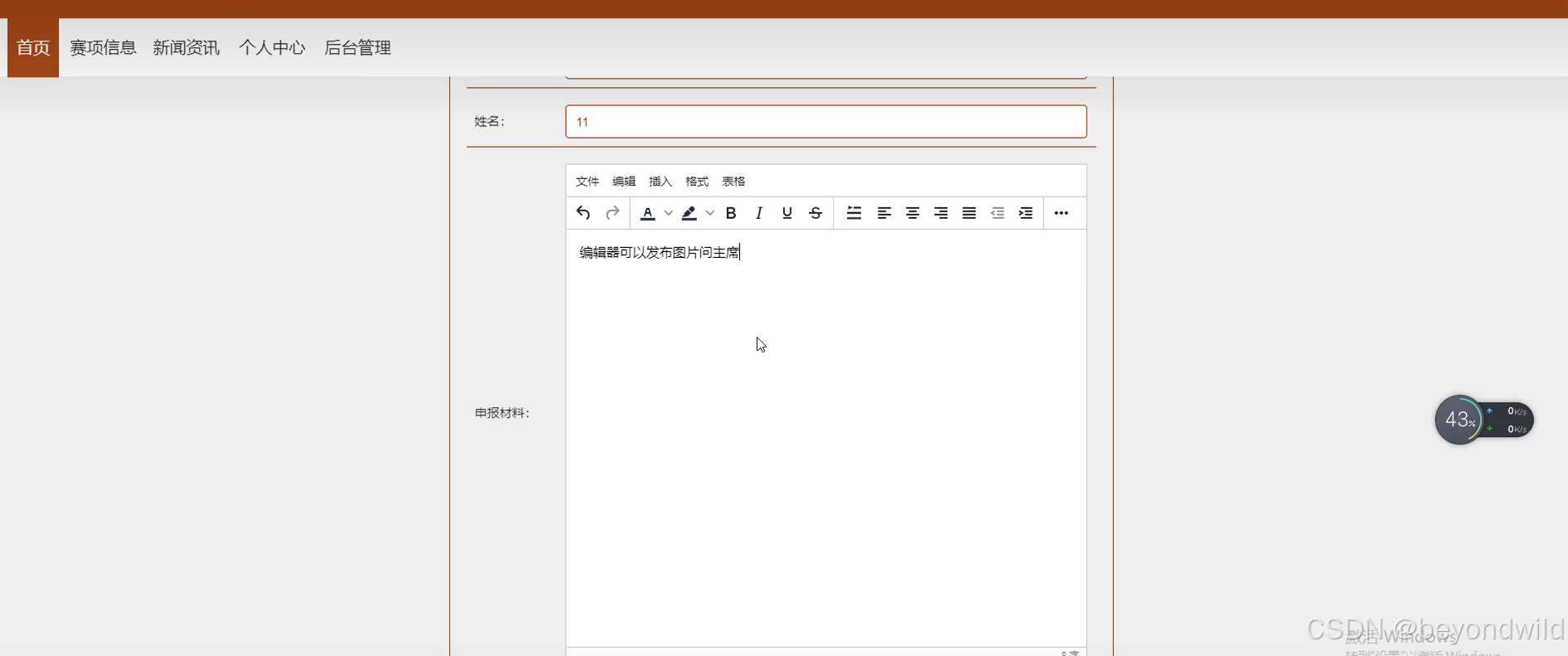Open 赛项信息 navigation link

[x=103, y=47]
